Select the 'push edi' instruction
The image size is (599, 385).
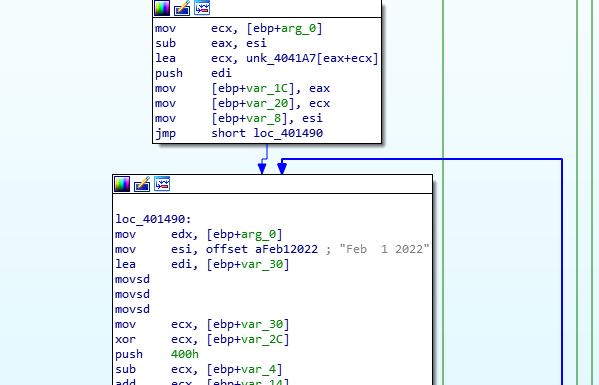[193, 73]
